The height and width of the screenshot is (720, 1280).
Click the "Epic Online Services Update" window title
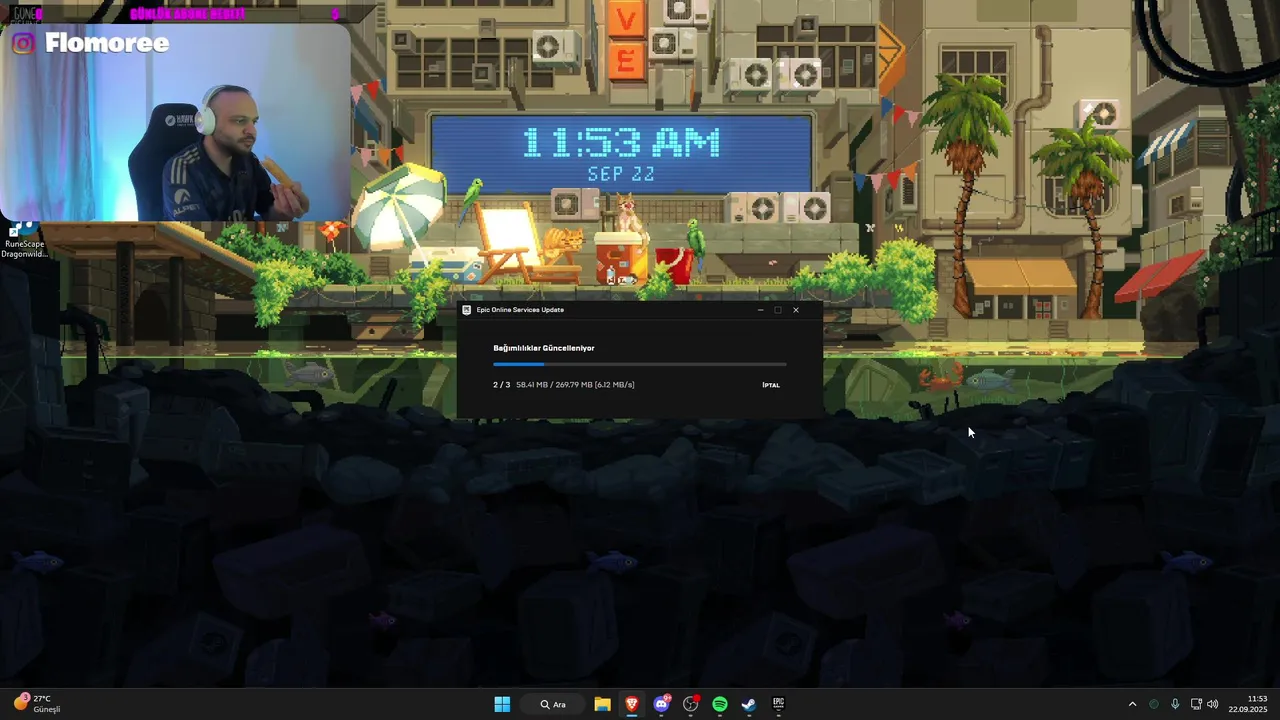pos(520,310)
